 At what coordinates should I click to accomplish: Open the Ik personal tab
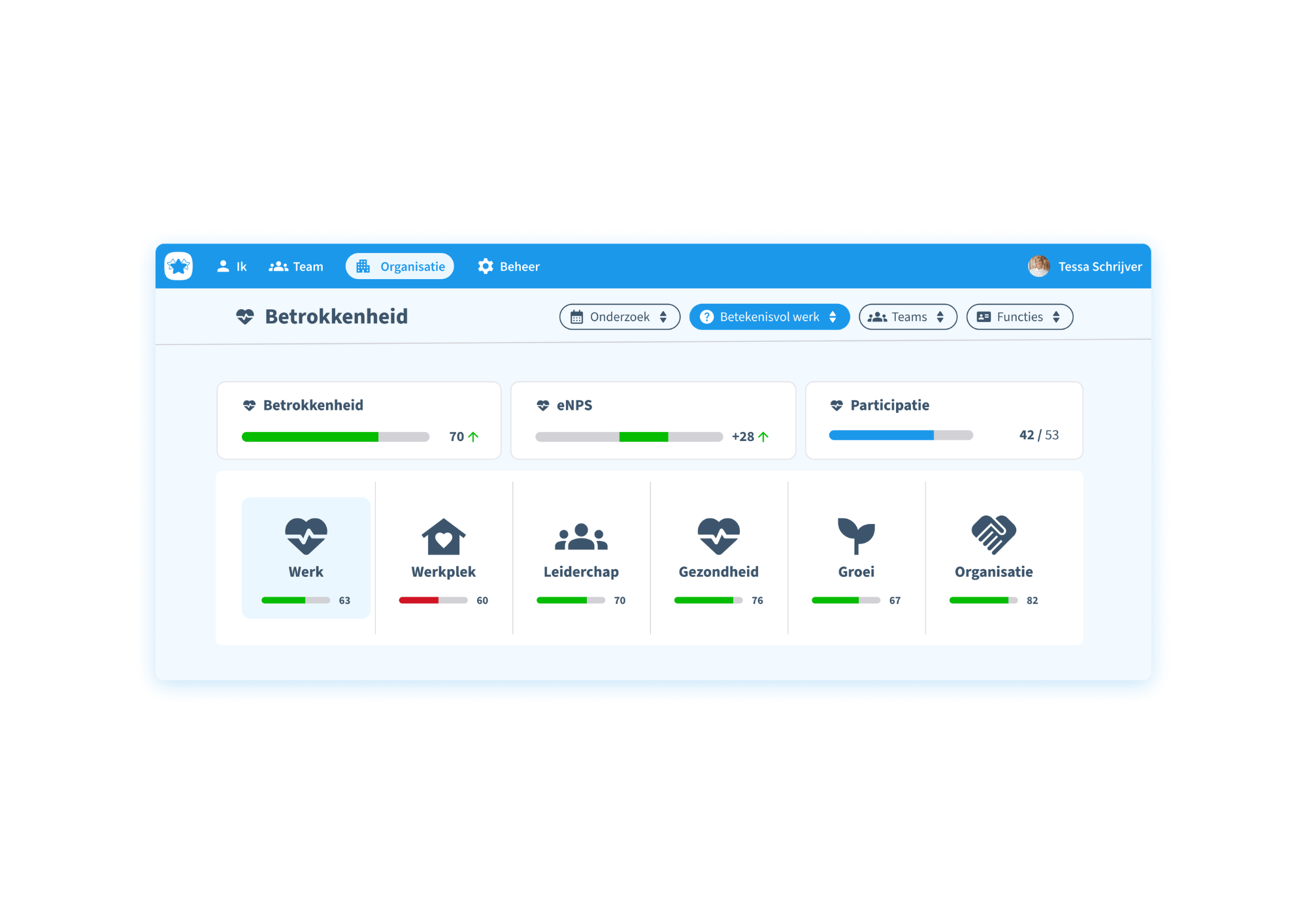pyautogui.click(x=231, y=267)
